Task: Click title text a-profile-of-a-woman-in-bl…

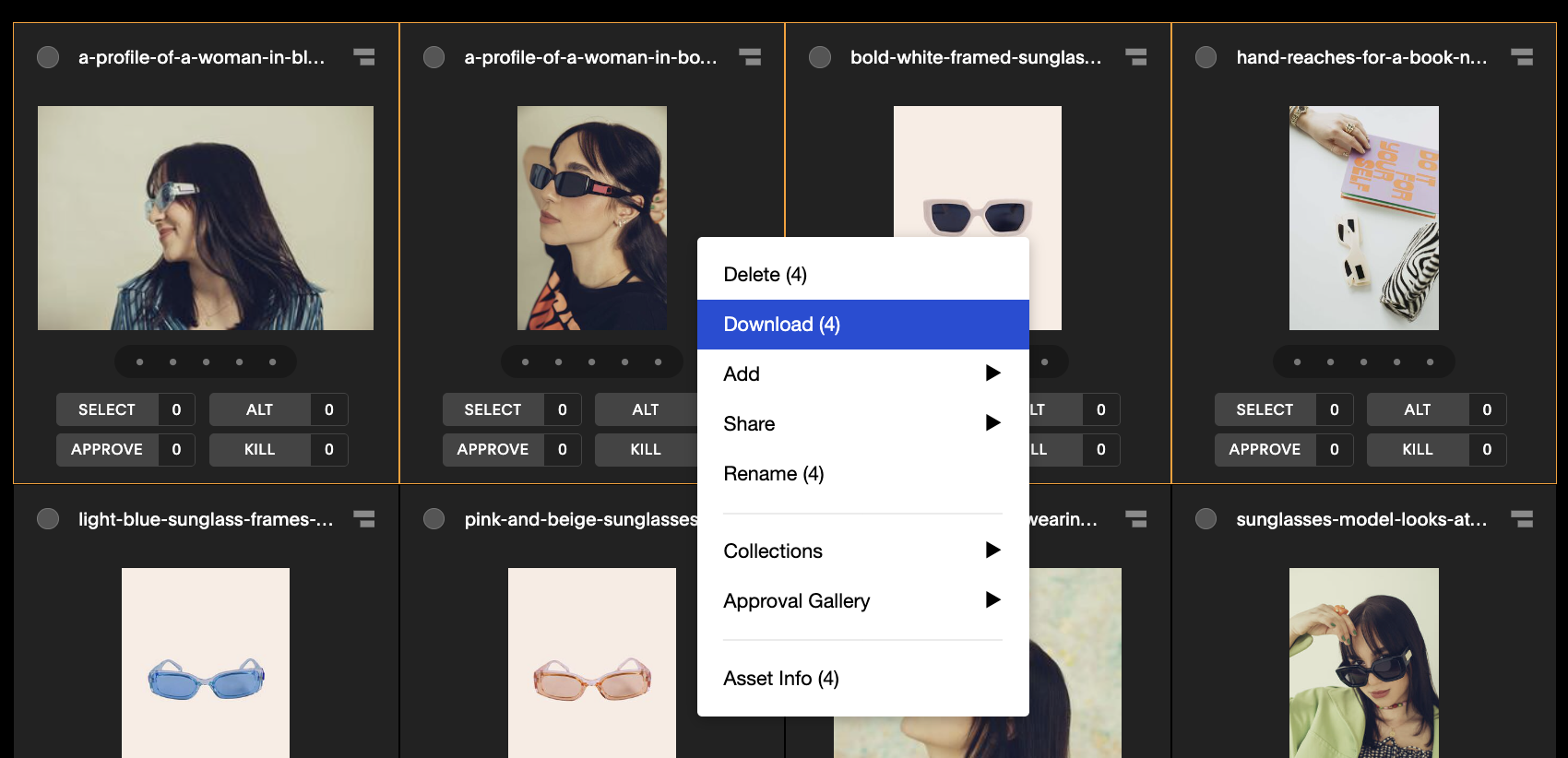Action: [x=201, y=57]
